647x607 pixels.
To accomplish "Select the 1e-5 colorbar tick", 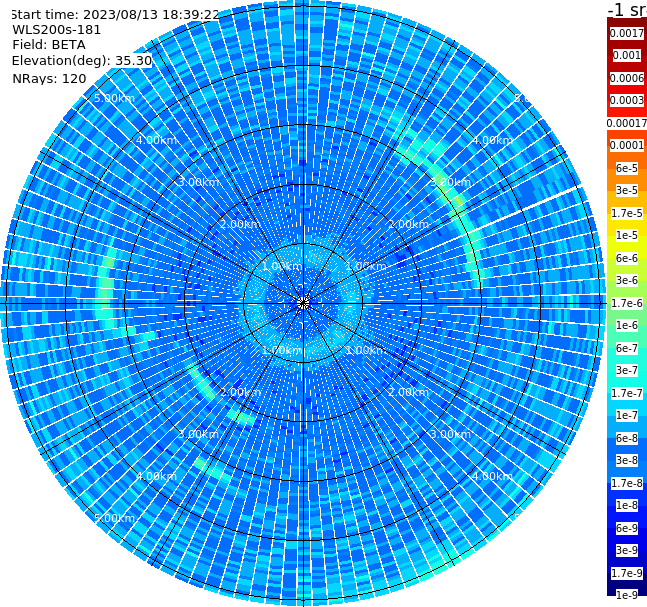I will (x=627, y=235).
